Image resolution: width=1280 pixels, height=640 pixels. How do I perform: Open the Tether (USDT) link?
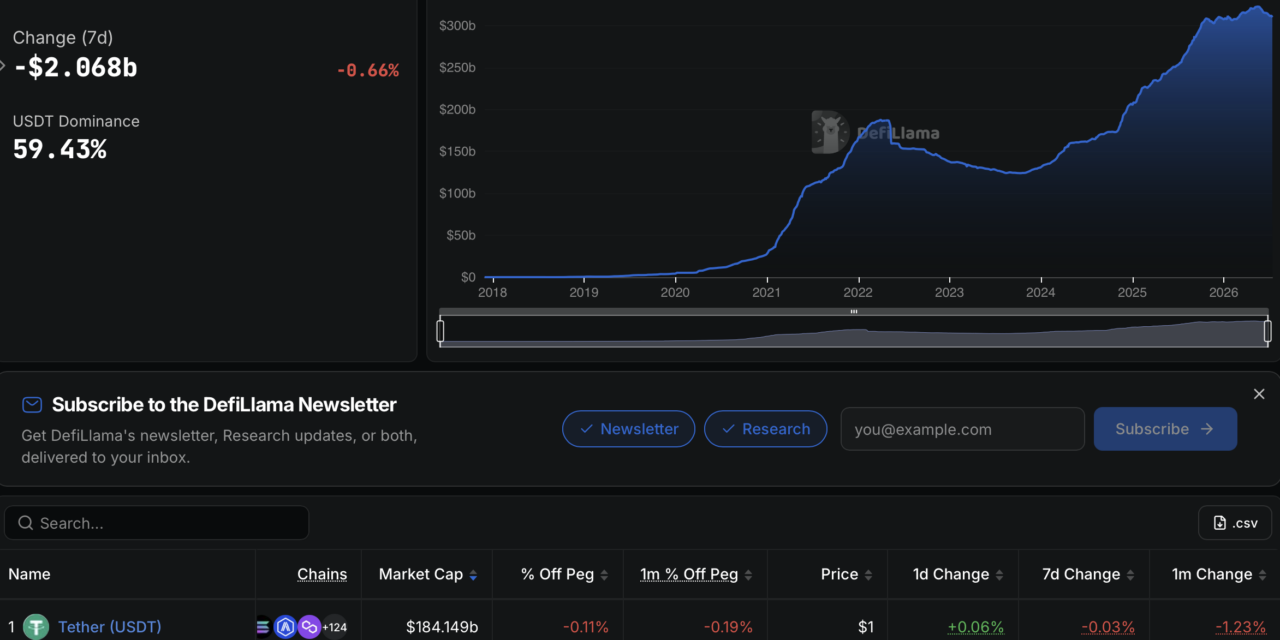(109, 627)
